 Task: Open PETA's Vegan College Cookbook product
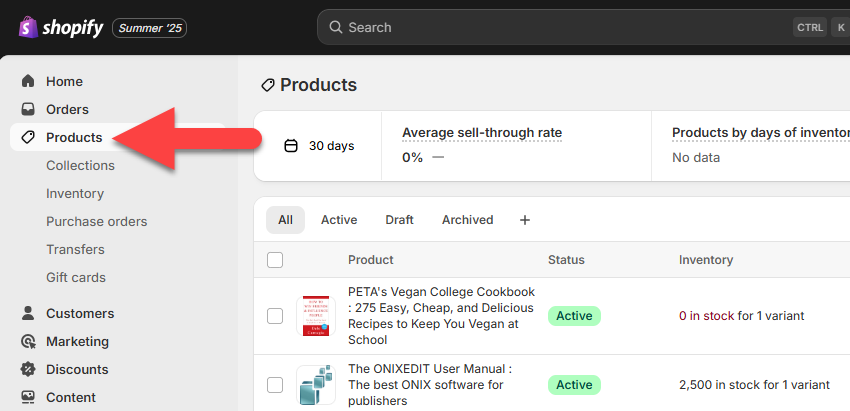click(441, 316)
